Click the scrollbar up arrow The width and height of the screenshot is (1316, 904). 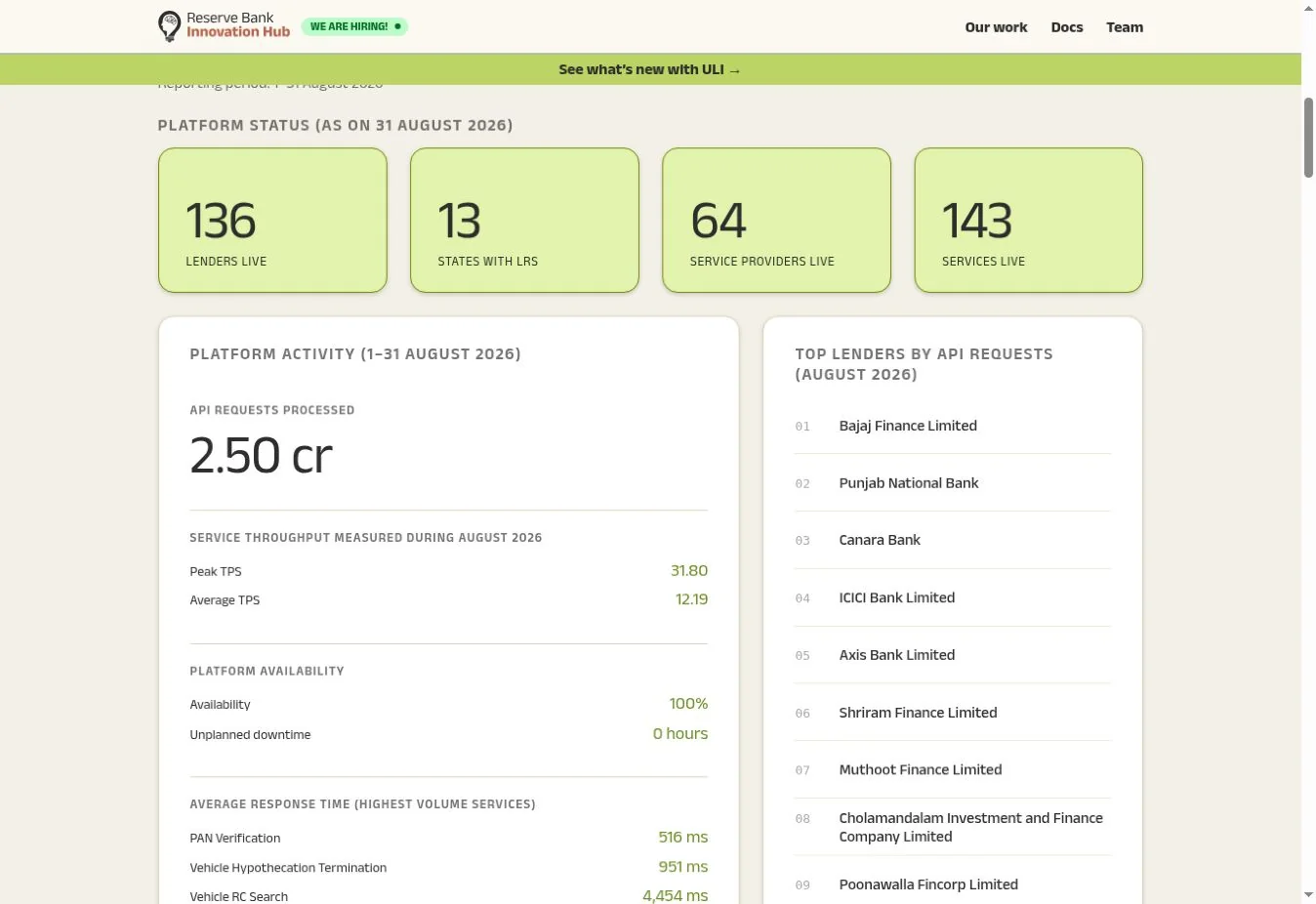1308,8
